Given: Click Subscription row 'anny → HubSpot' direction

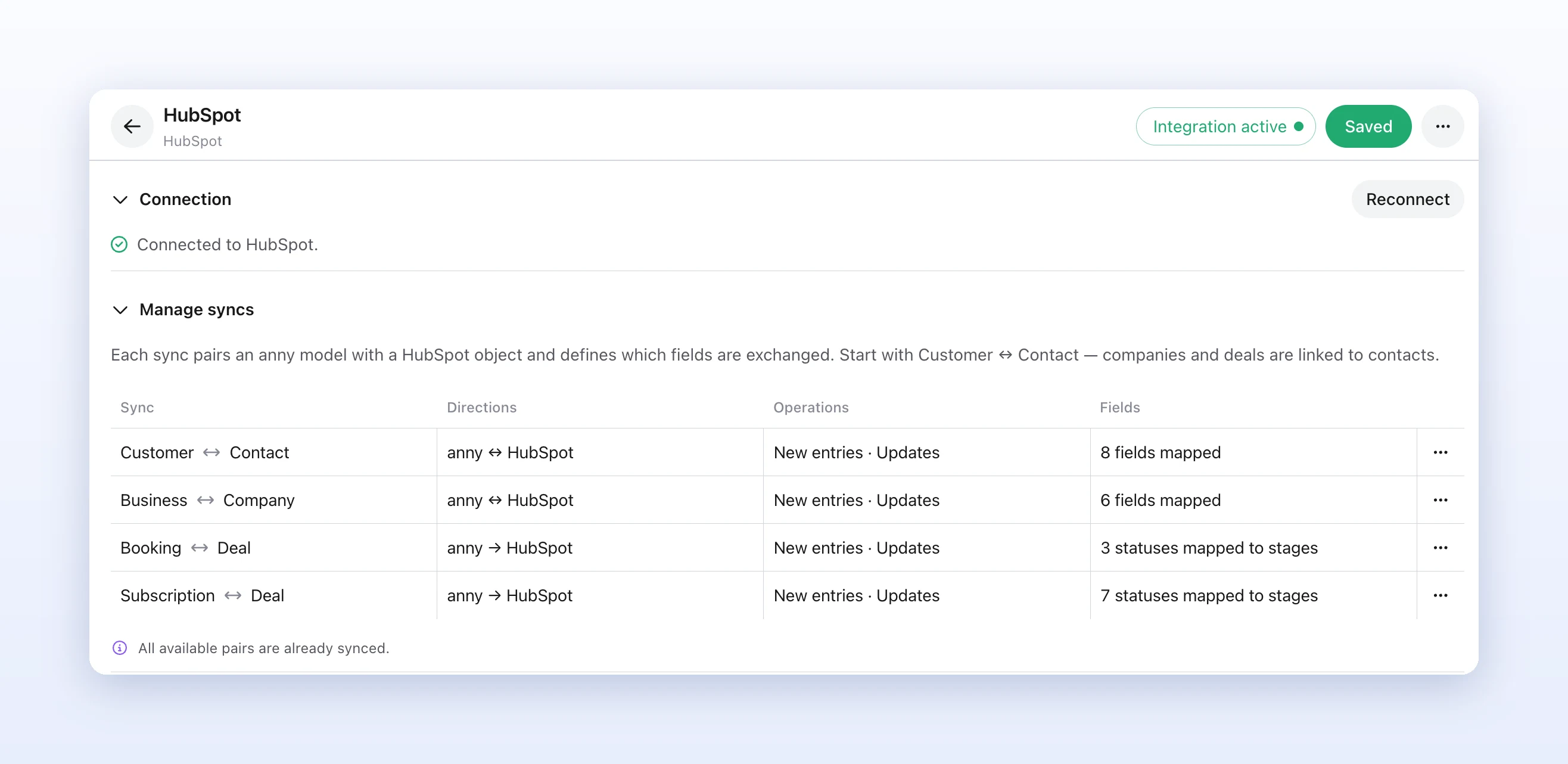Looking at the screenshot, I should click(509, 595).
